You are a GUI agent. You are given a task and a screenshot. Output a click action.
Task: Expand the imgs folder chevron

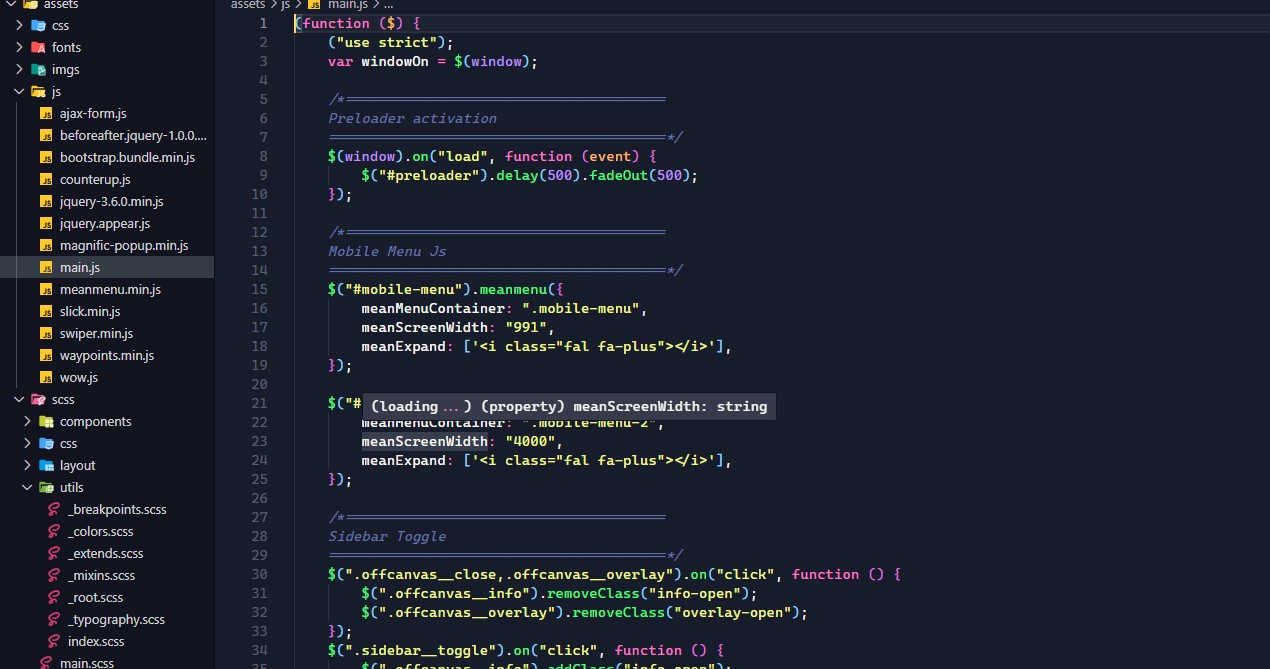coord(19,69)
